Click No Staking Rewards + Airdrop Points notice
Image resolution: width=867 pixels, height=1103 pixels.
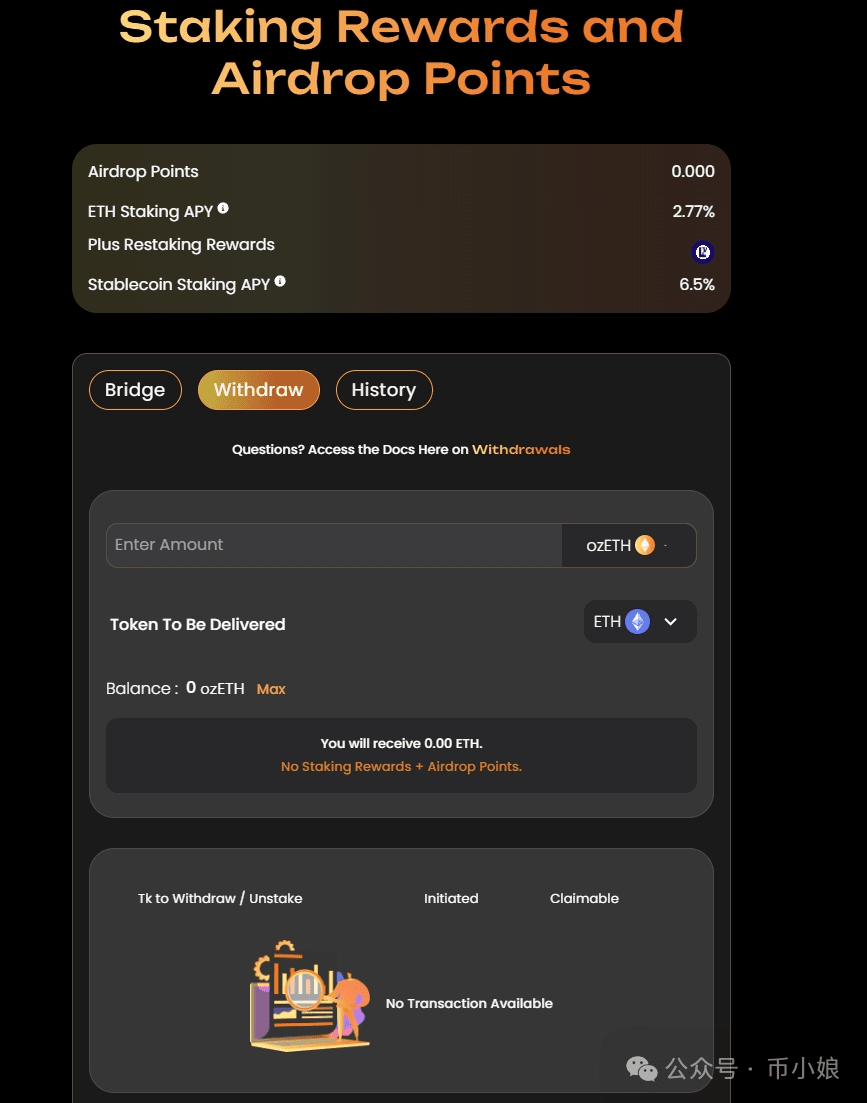click(x=402, y=767)
